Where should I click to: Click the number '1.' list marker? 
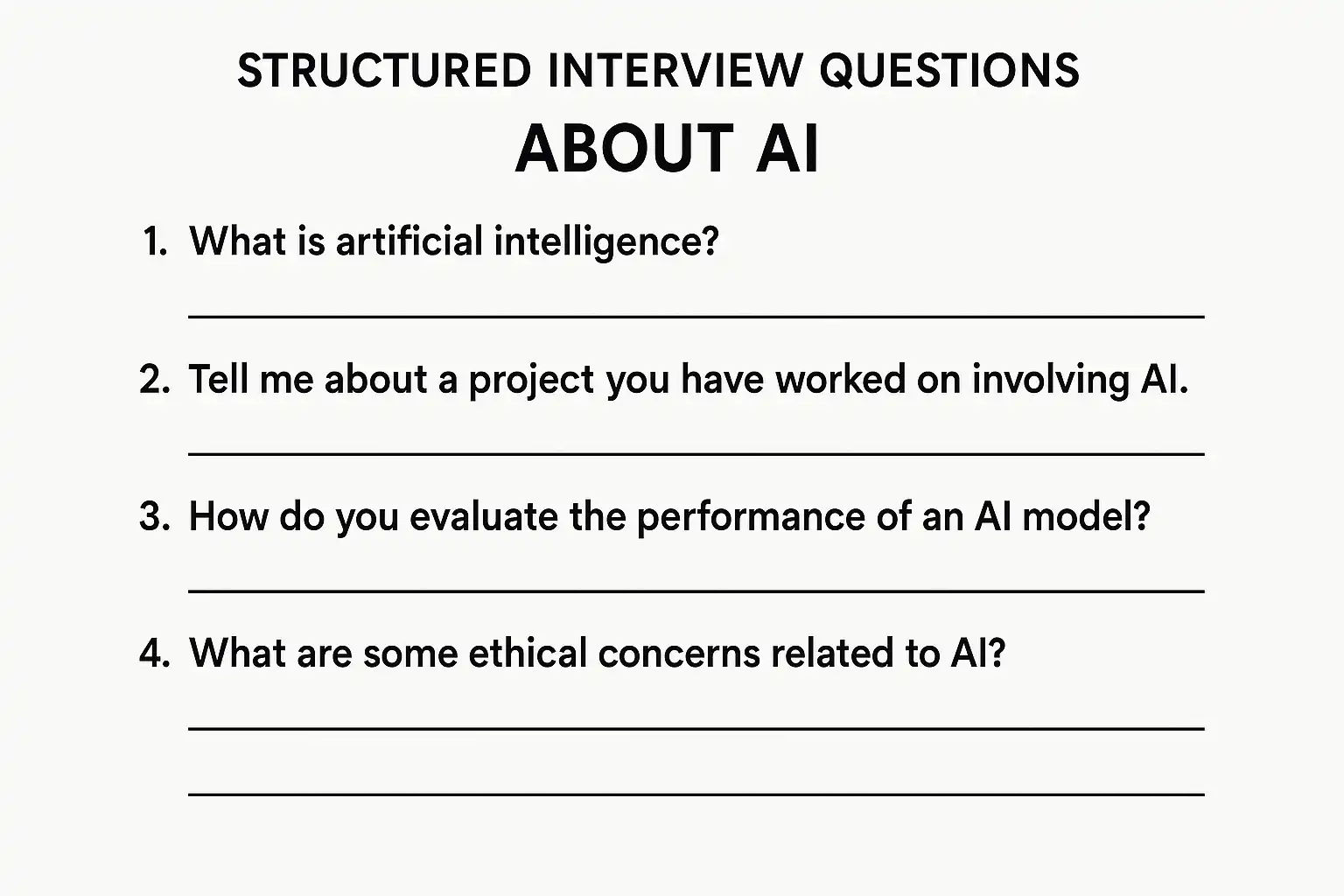155,242
